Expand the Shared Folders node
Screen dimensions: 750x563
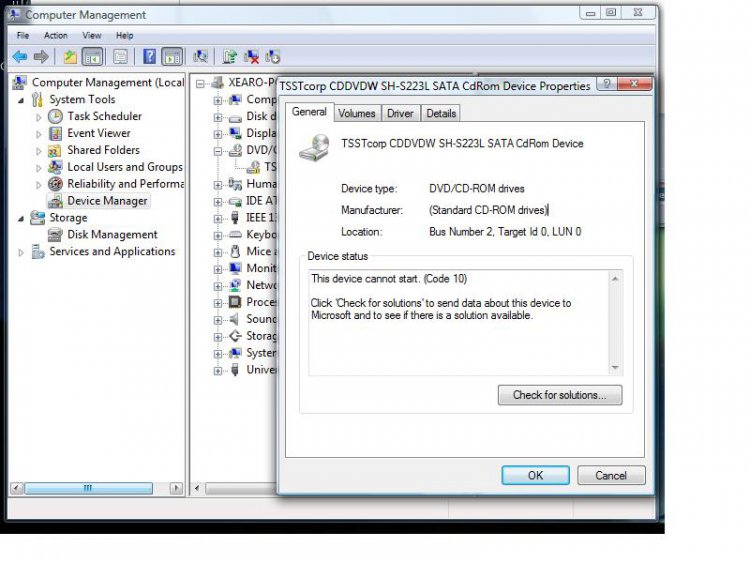click(x=39, y=151)
